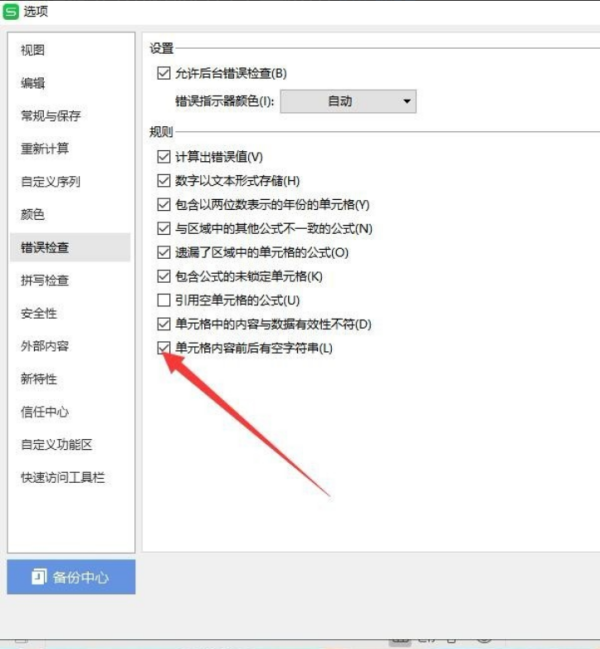Open the 自定义功能区 category

point(70,445)
